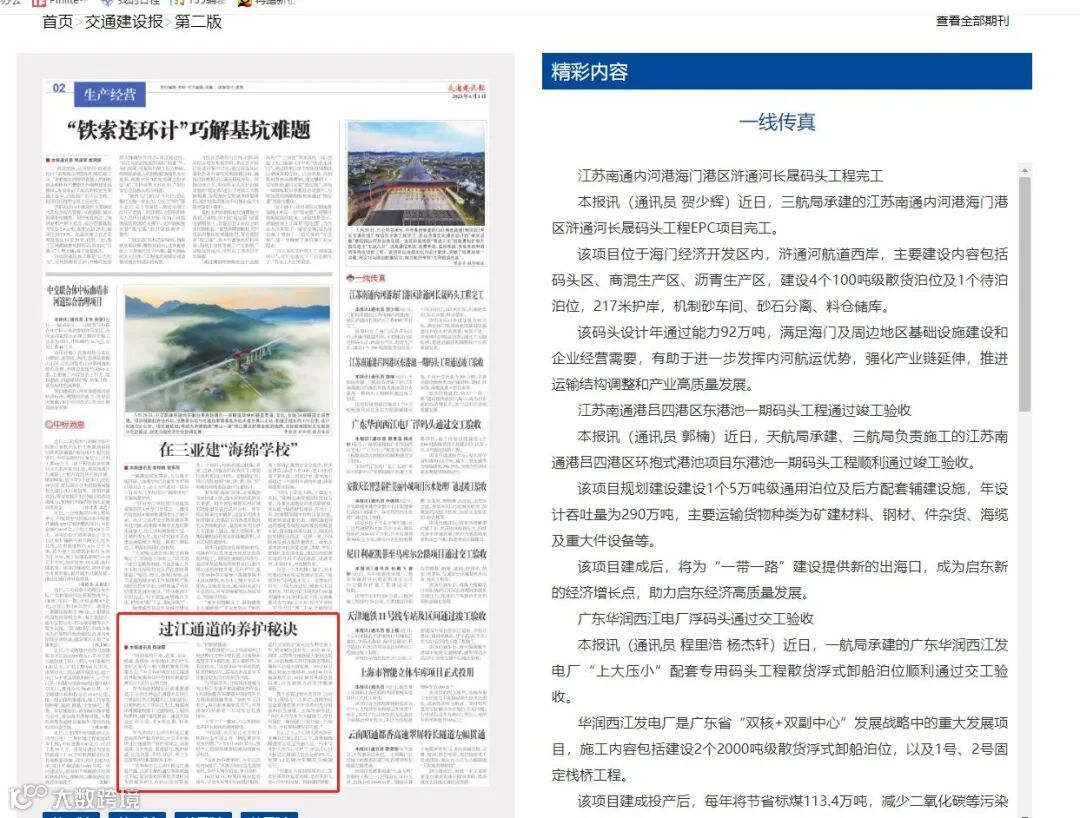This screenshot has height=818, width=1080.
Task: Click panel text 江苏南通港吕四港区东港池一期码头工程通过竣工验收
Action: [744, 410]
